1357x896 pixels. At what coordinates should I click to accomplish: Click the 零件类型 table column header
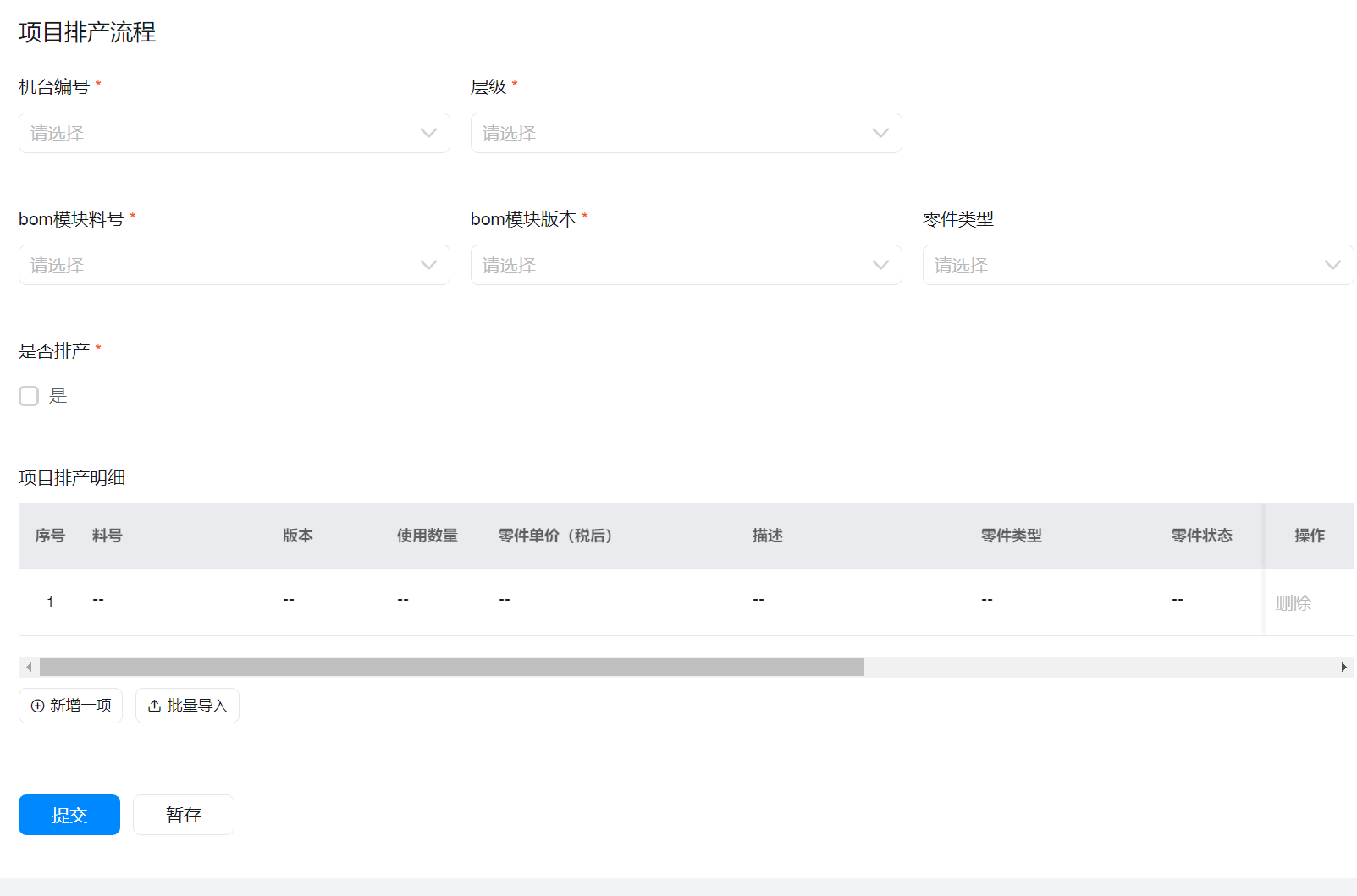point(1012,536)
